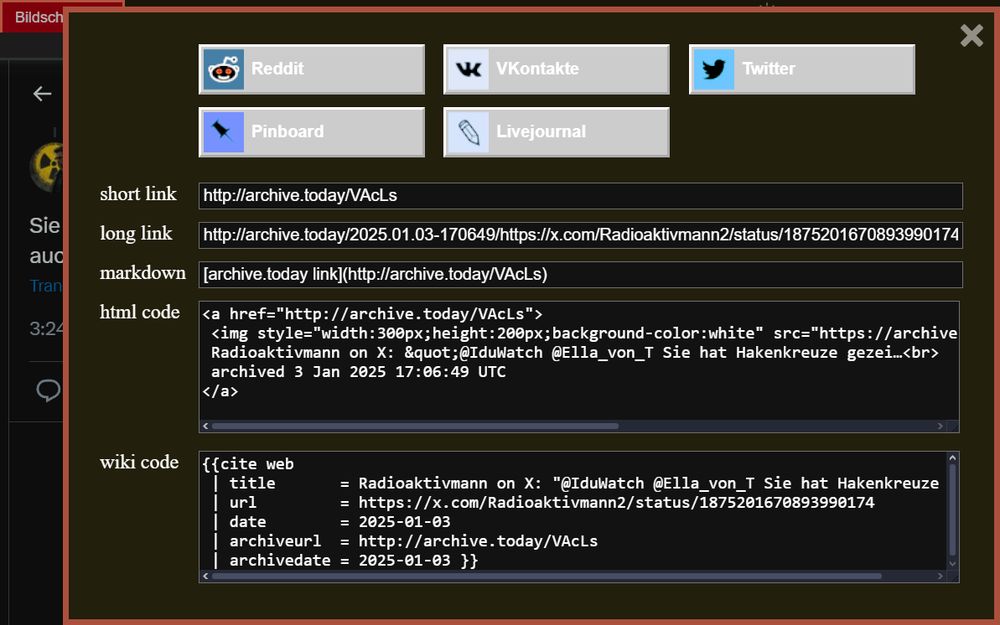Click the 'html code' label

pyautogui.click(x=140, y=312)
